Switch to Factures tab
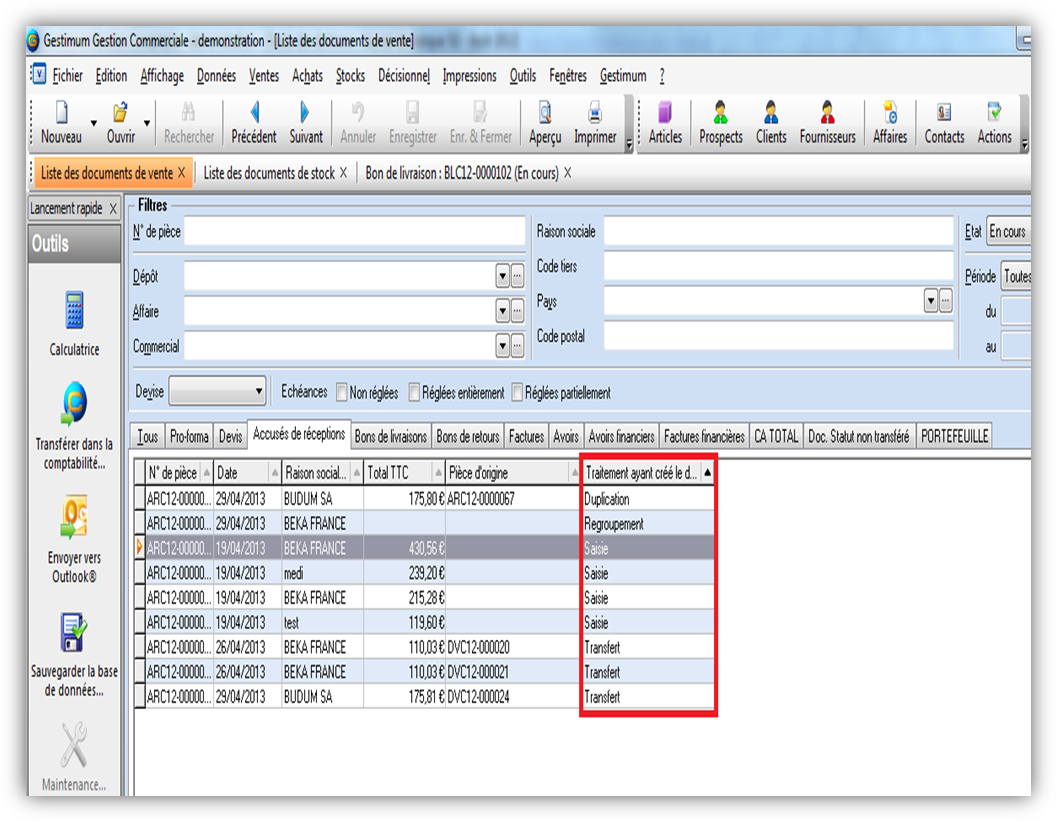Image resolution: width=1056 pixels, height=821 pixels. (x=526, y=436)
